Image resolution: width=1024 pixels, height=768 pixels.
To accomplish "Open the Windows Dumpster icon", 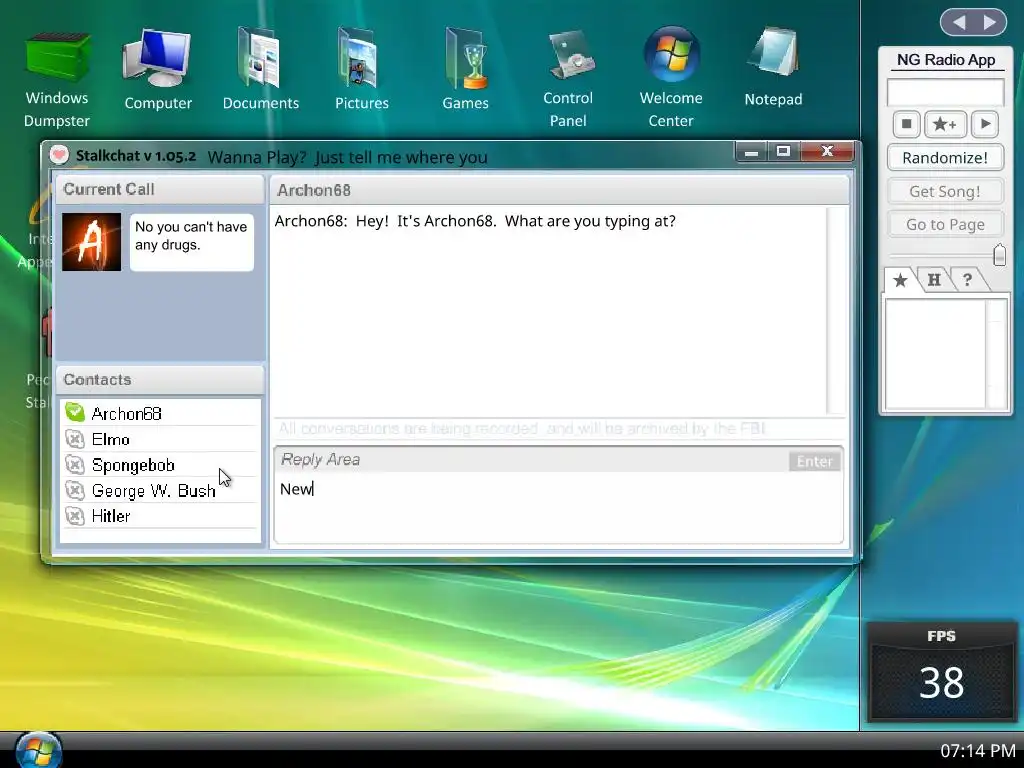I will (x=57, y=78).
